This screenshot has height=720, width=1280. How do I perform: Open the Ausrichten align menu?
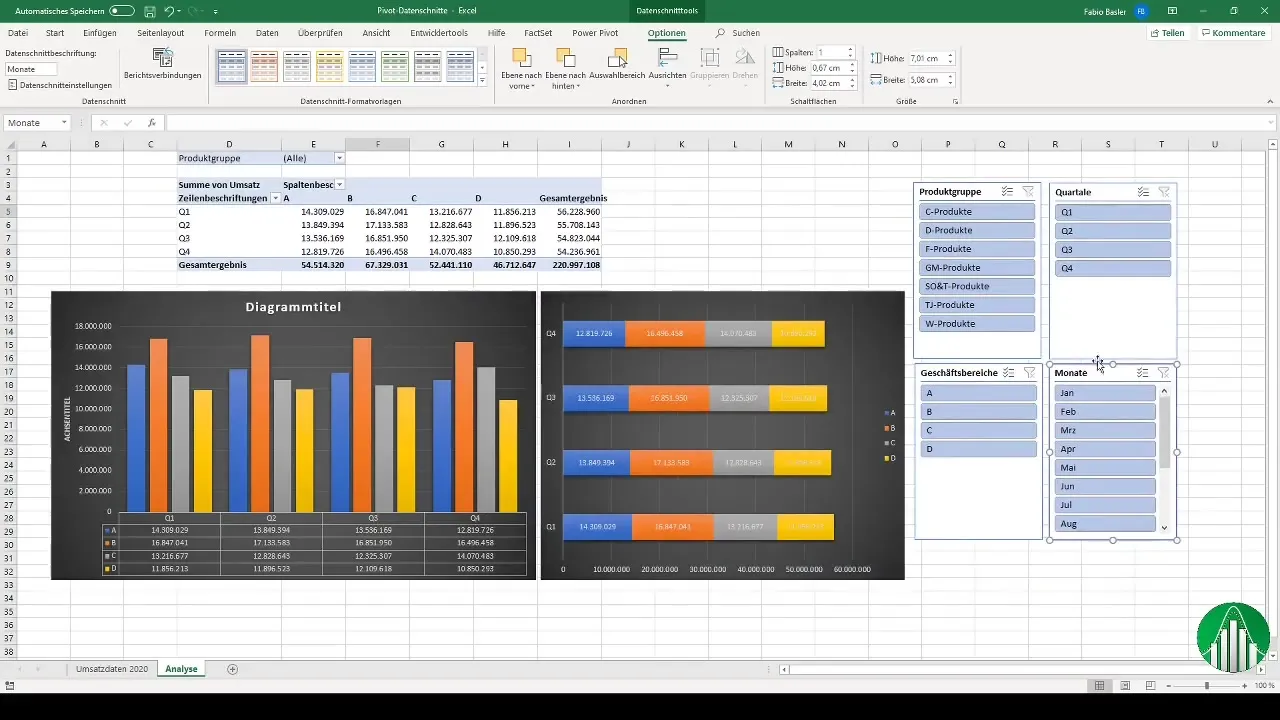click(667, 68)
